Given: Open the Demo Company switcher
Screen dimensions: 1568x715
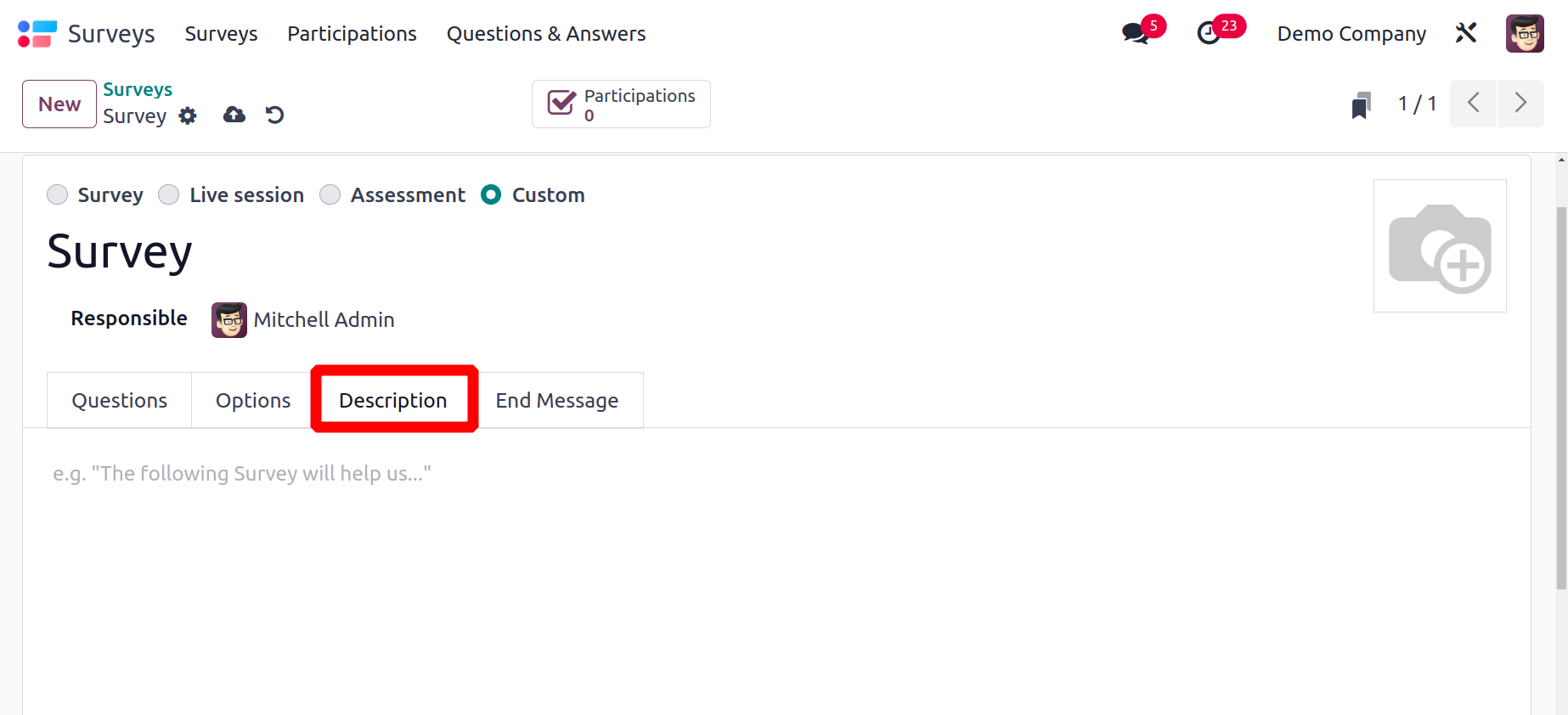Looking at the screenshot, I should (x=1351, y=34).
